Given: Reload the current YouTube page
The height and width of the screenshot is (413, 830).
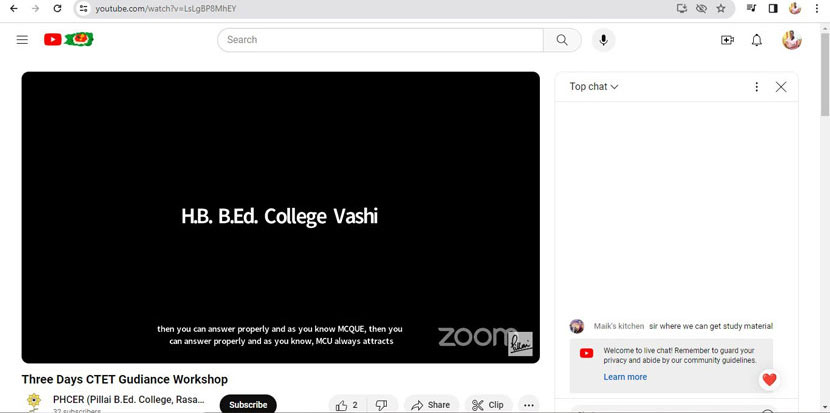Looking at the screenshot, I should pyautogui.click(x=57, y=8).
